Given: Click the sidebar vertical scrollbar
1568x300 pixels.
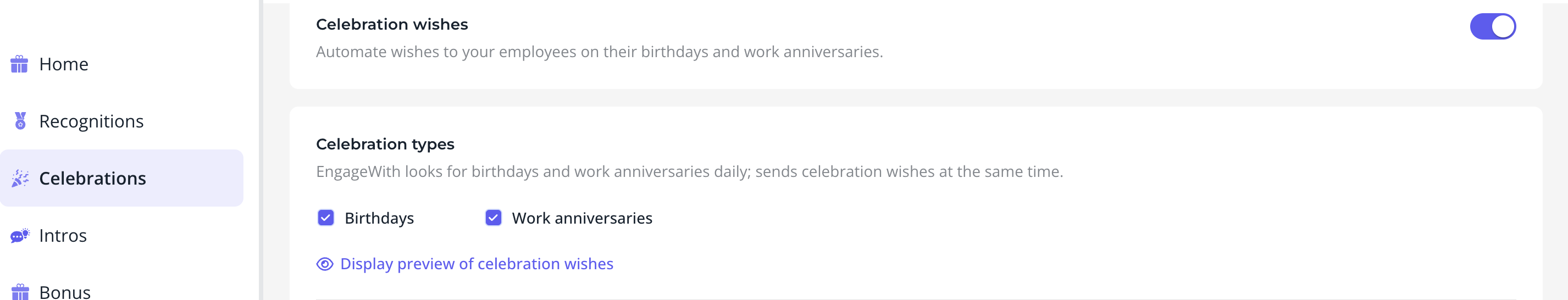Looking at the screenshot, I should click(x=261, y=149).
